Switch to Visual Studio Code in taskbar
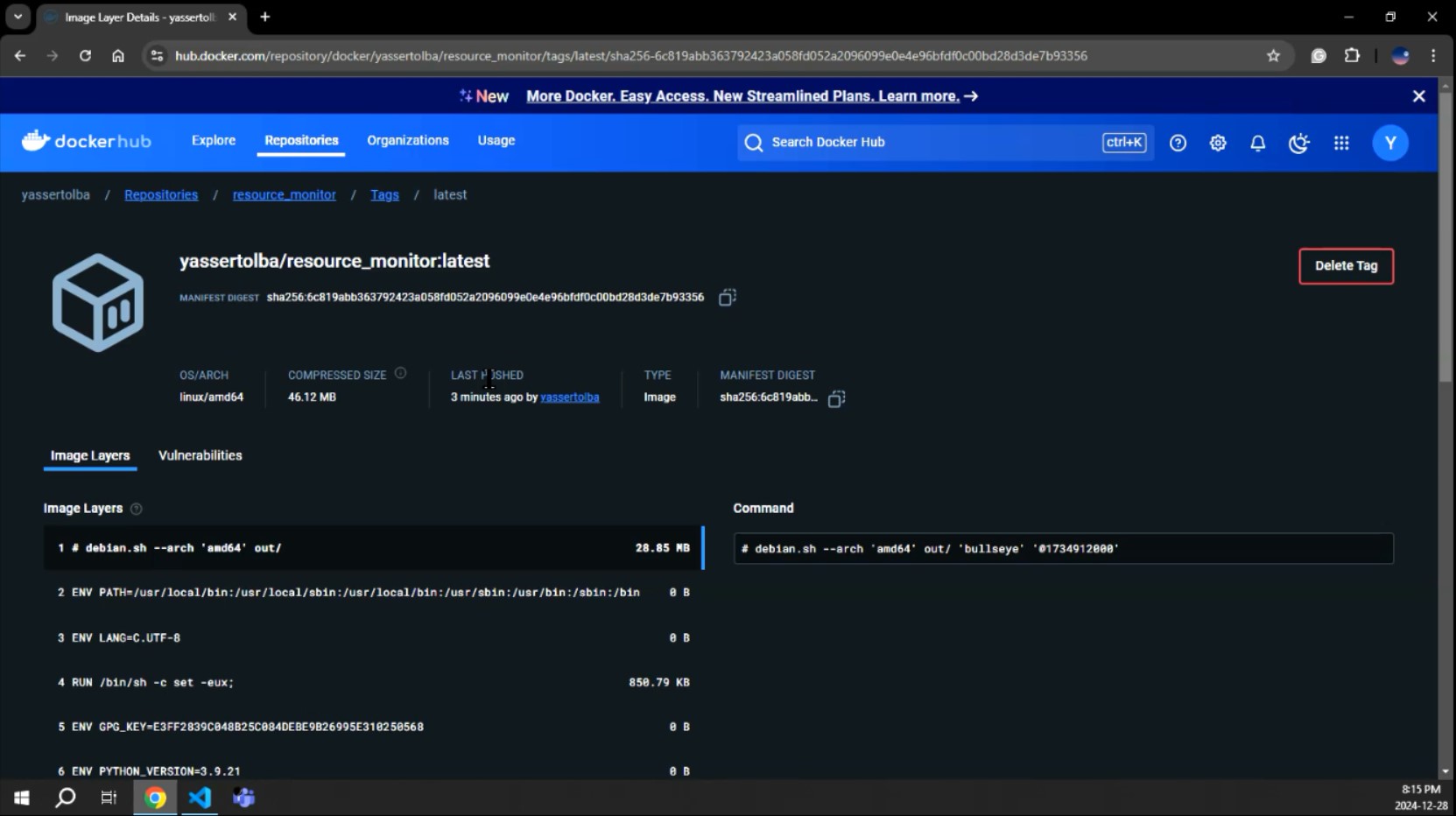Image resolution: width=1456 pixels, height=816 pixels. [x=200, y=798]
